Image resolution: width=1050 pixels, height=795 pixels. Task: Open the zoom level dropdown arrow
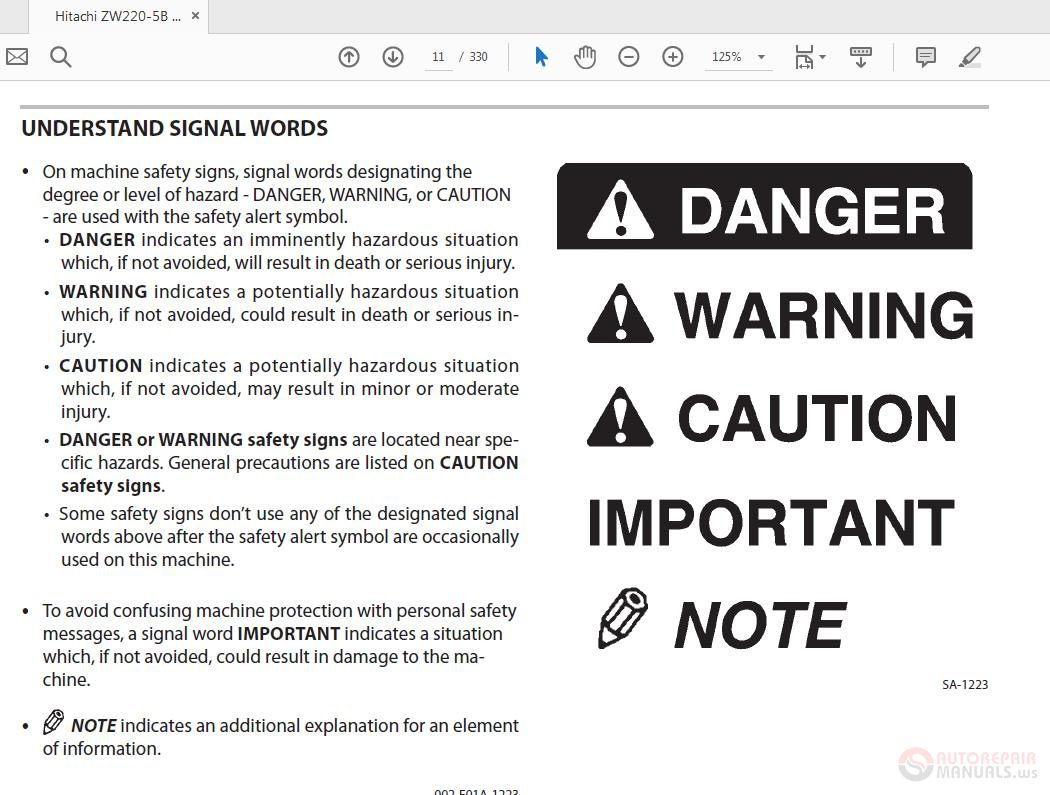pyautogui.click(x=761, y=57)
